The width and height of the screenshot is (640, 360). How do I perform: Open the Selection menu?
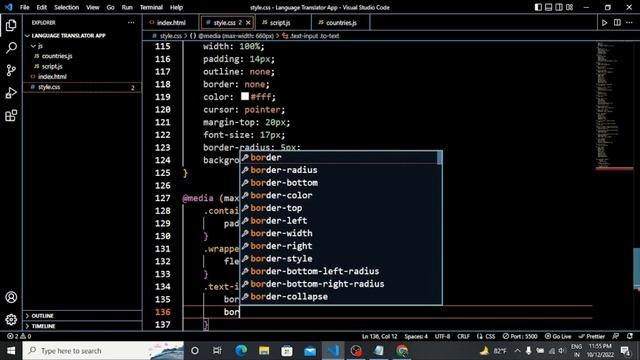tap(66, 7)
